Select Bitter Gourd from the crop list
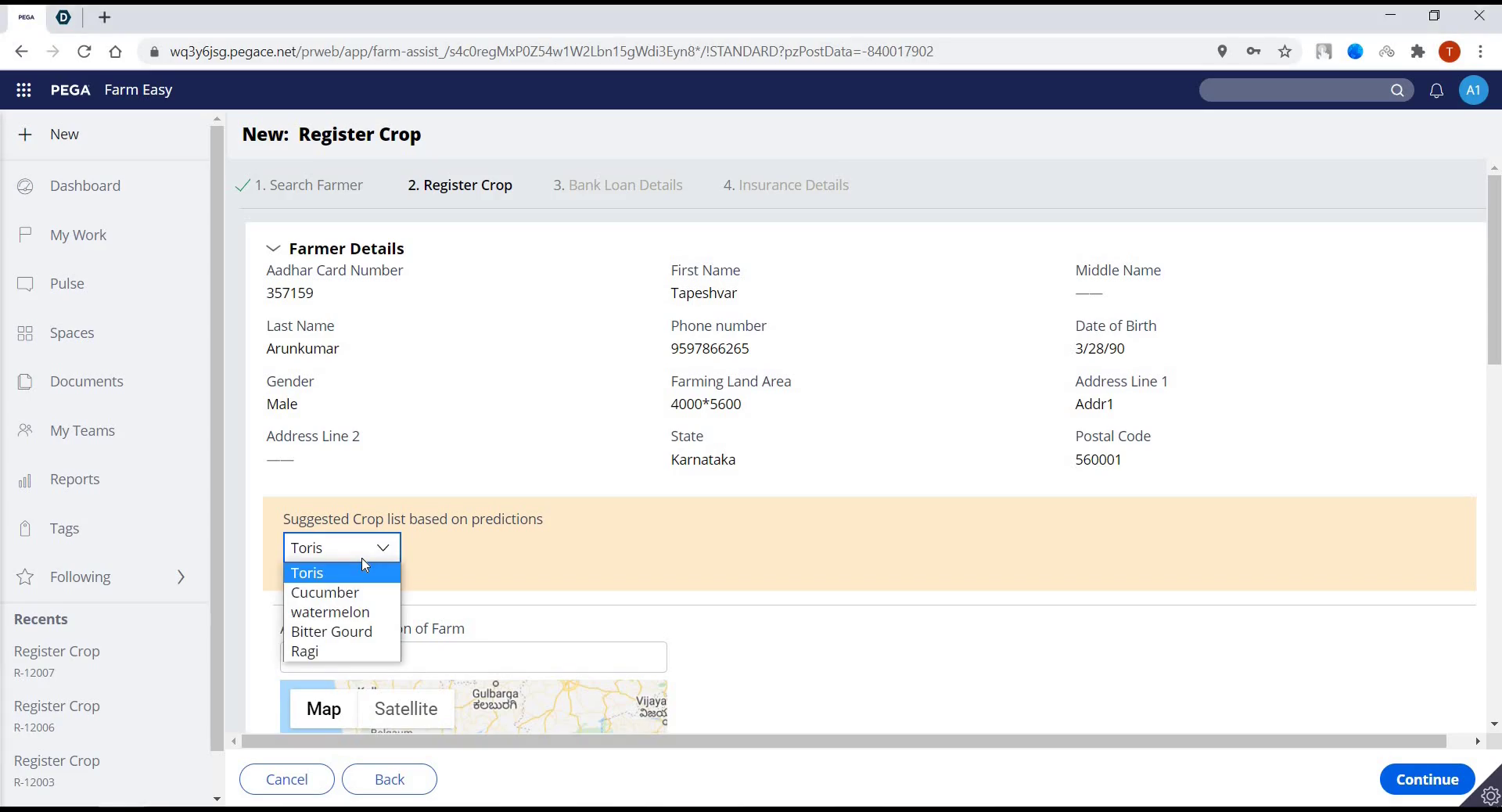The width and height of the screenshot is (1502, 812). [x=342, y=632]
